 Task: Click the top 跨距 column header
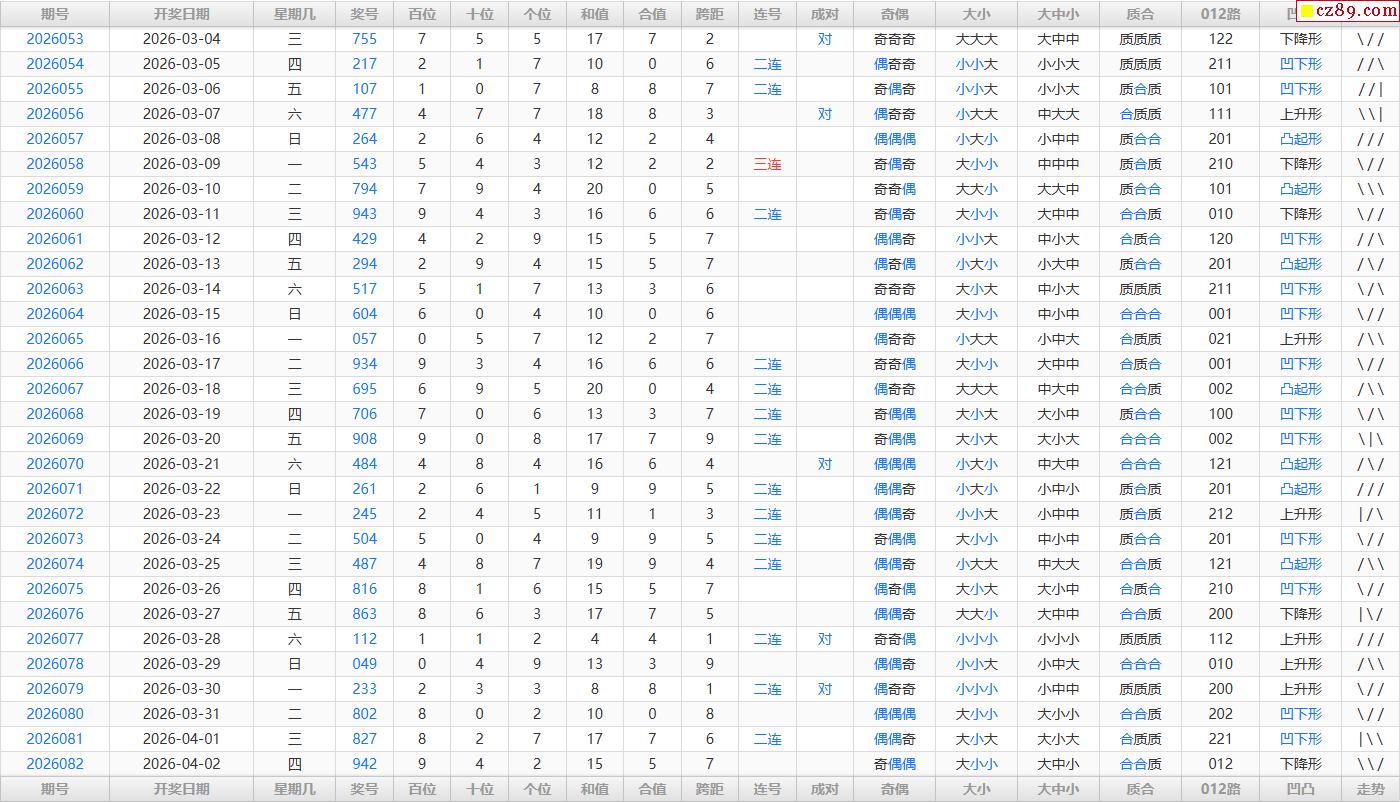[x=710, y=14]
